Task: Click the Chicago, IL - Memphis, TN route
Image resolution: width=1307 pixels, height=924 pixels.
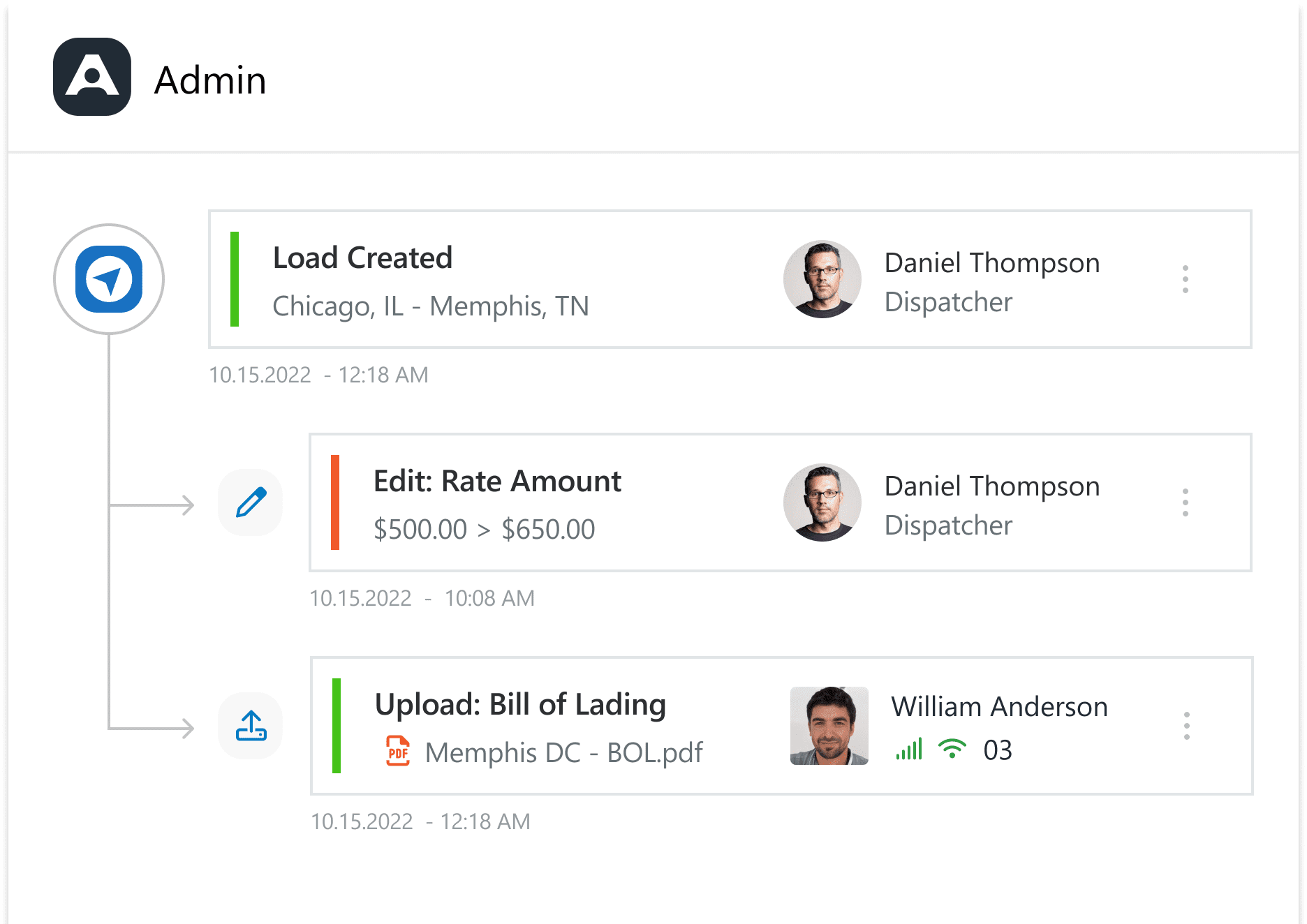Action: point(431,306)
